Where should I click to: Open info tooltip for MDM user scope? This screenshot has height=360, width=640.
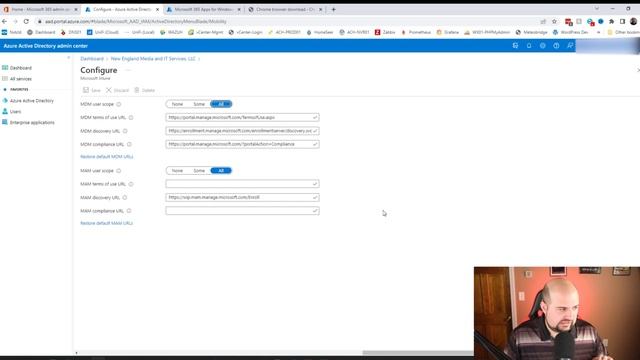coord(119,104)
